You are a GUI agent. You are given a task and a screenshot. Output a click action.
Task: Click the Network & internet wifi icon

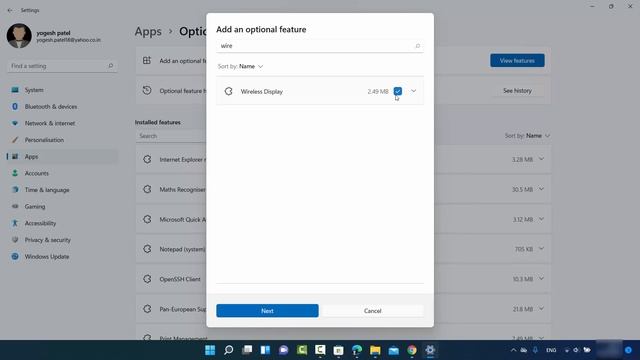point(15,123)
